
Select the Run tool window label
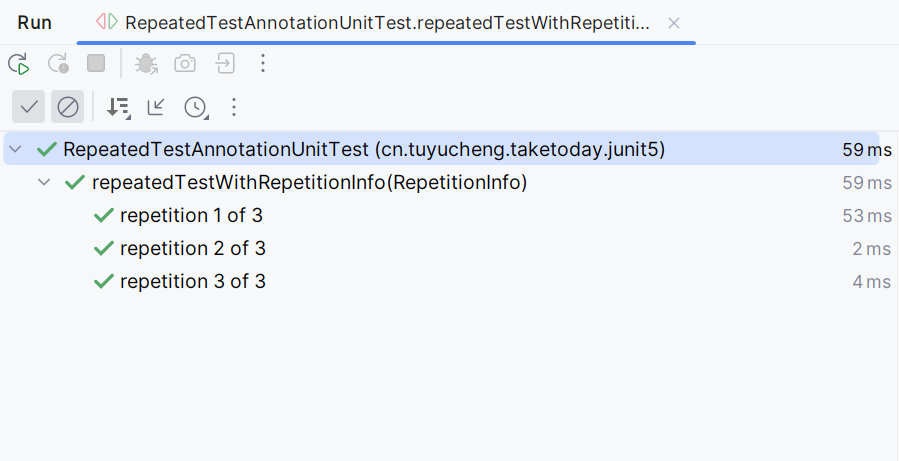[x=34, y=23]
